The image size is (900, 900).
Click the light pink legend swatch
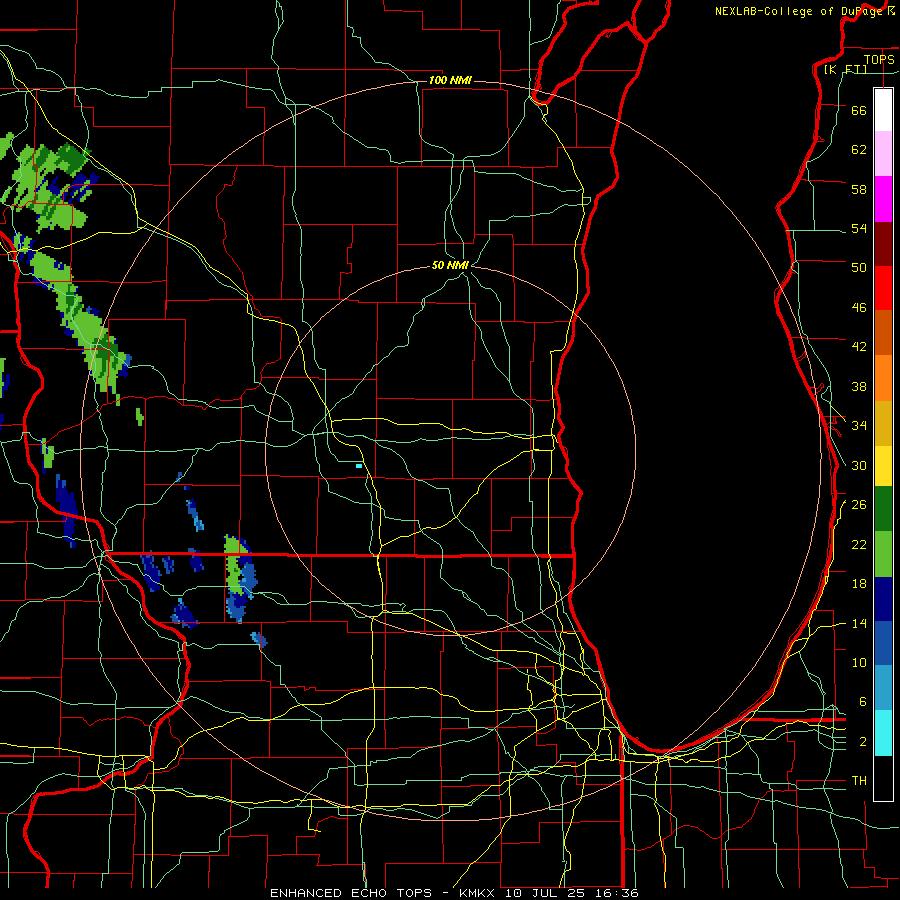(883, 153)
